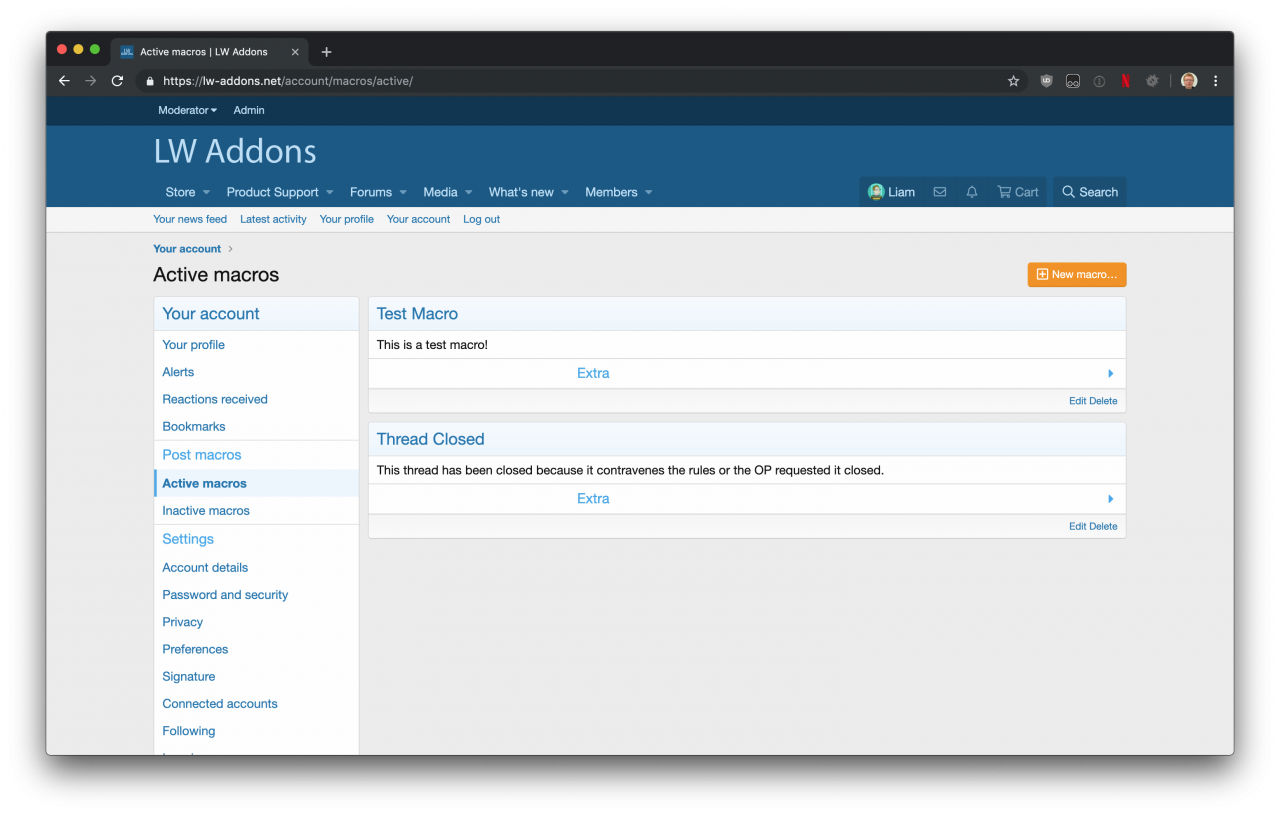This screenshot has width=1280, height=816.
Task: Select Password and security
Action: 225,594
